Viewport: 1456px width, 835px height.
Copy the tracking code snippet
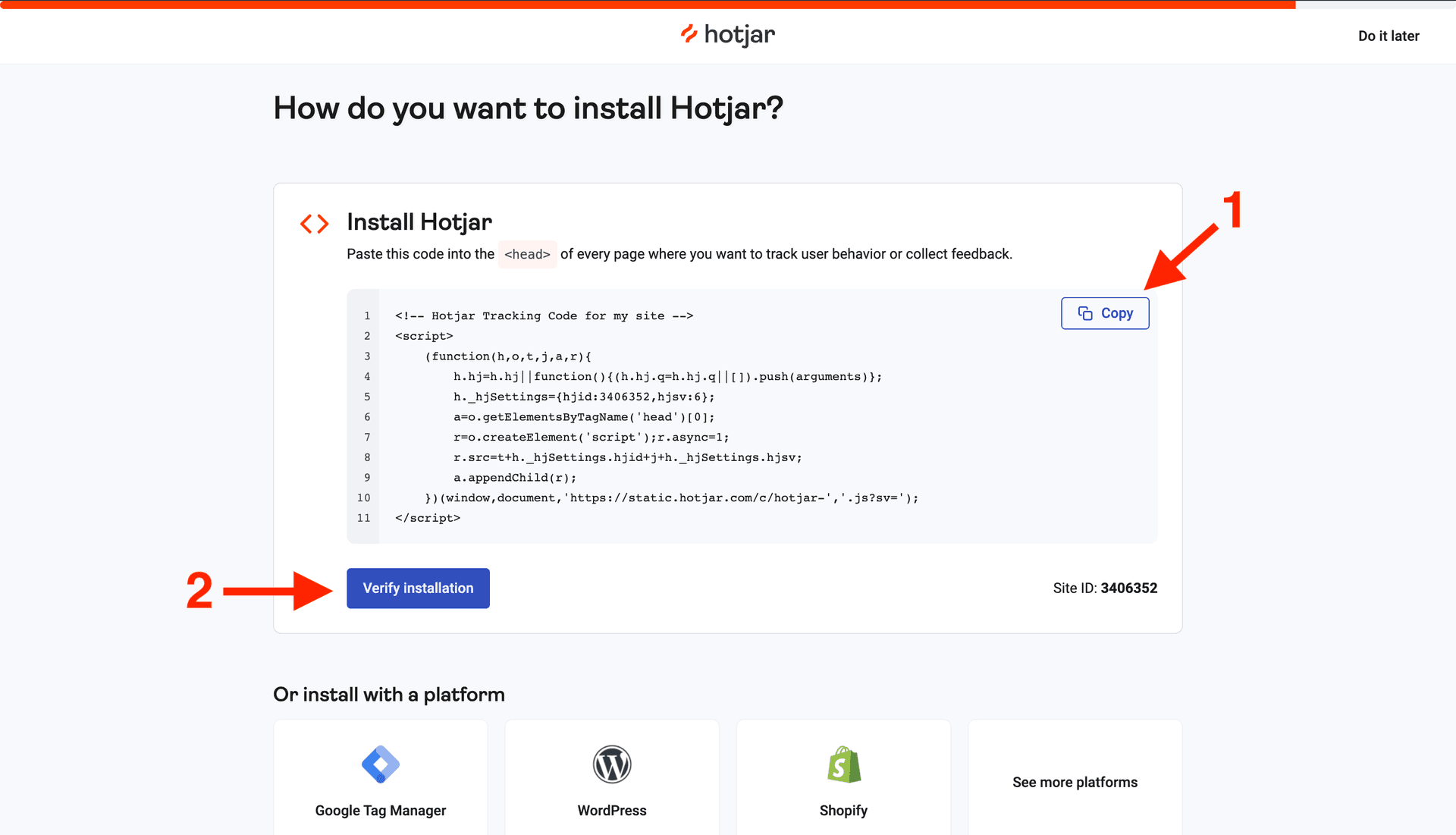(1105, 313)
